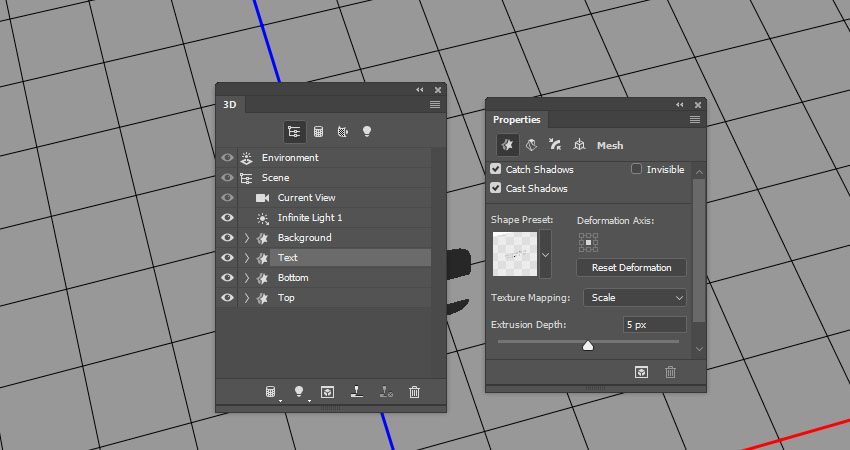Screen dimensions: 850x450
Task: Filter by Lights in 3D panel
Action: (367, 132)
